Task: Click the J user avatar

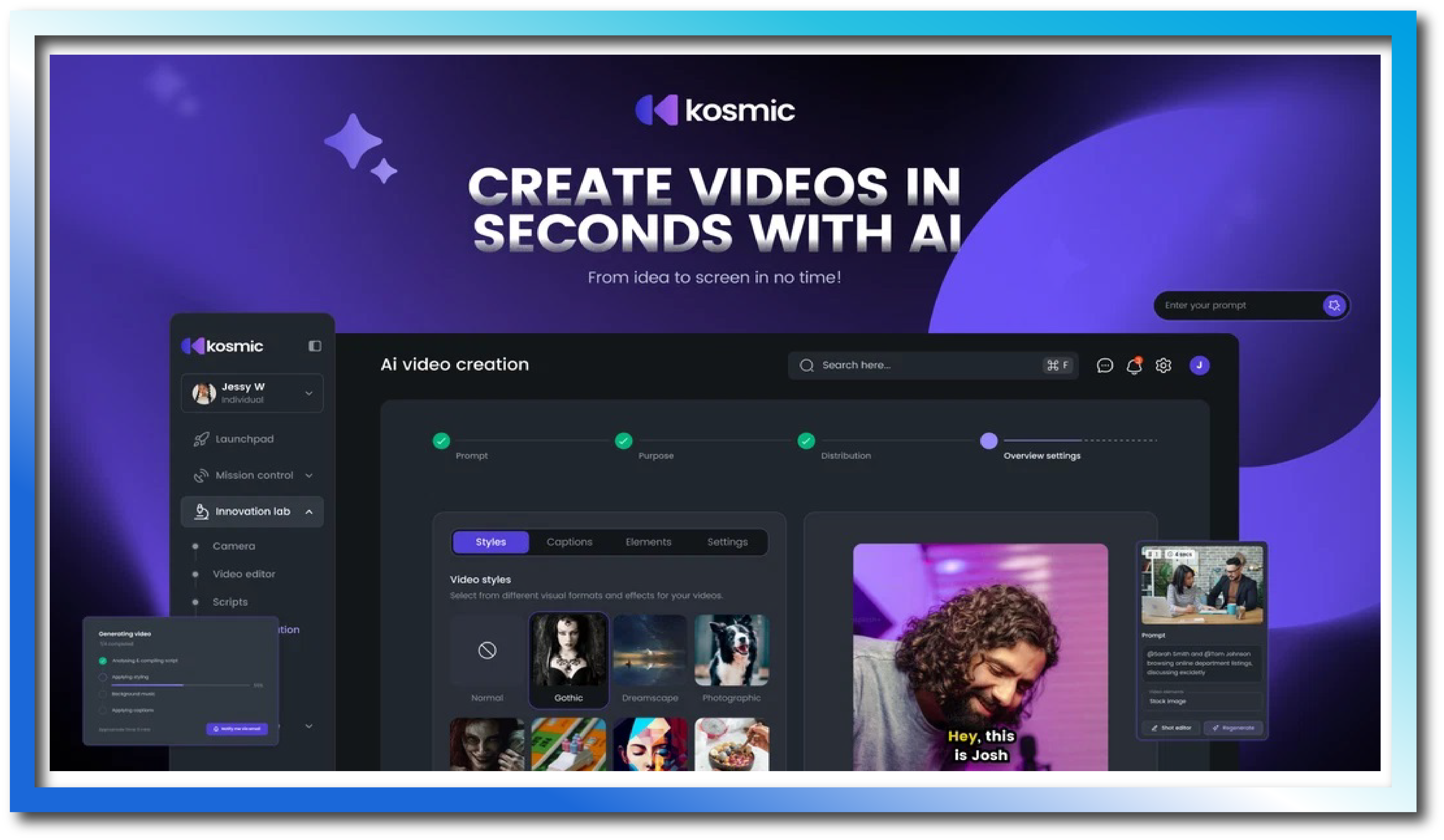Action: point(1199,365)
